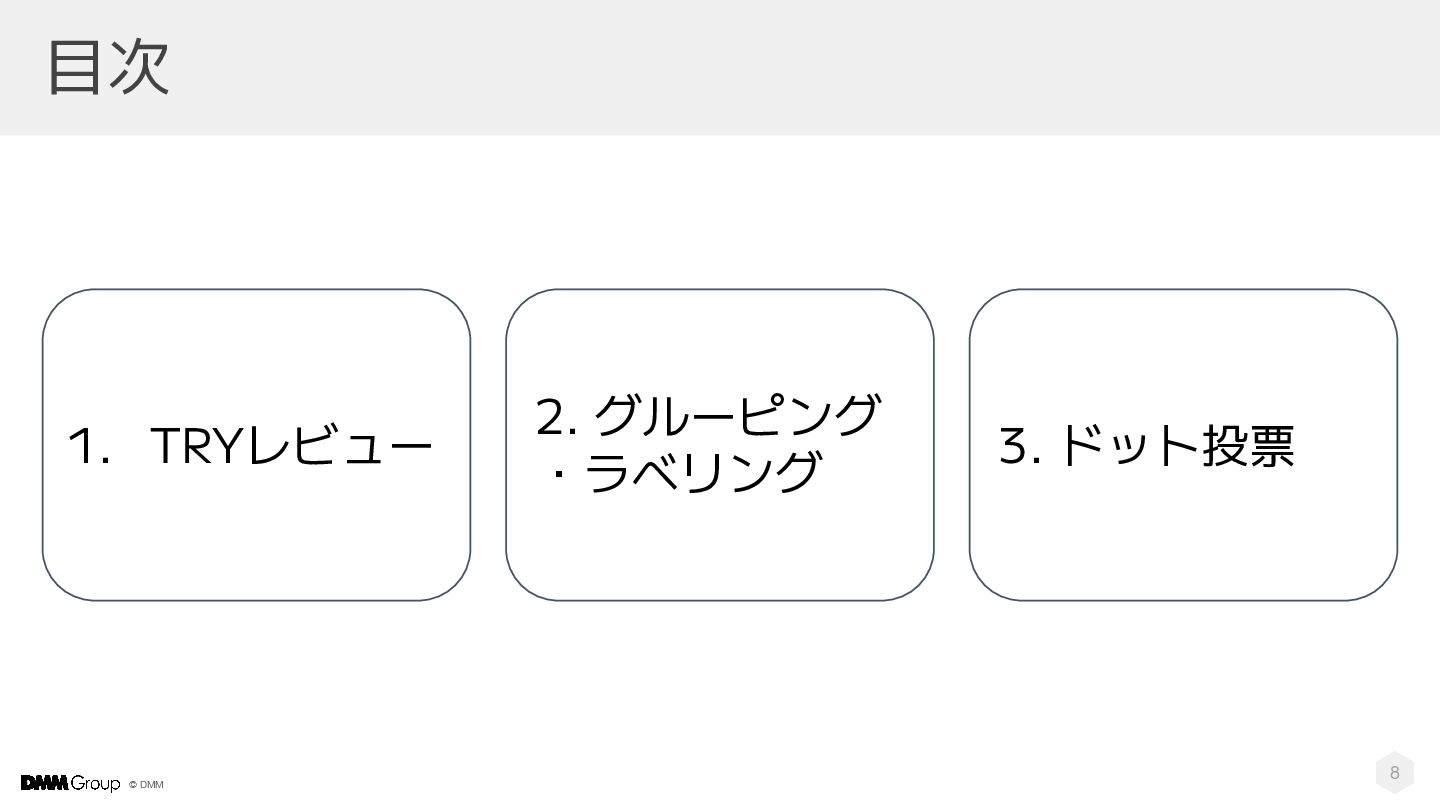
Task: Click the number 3. in the third box
Action: click(1020, 446)
